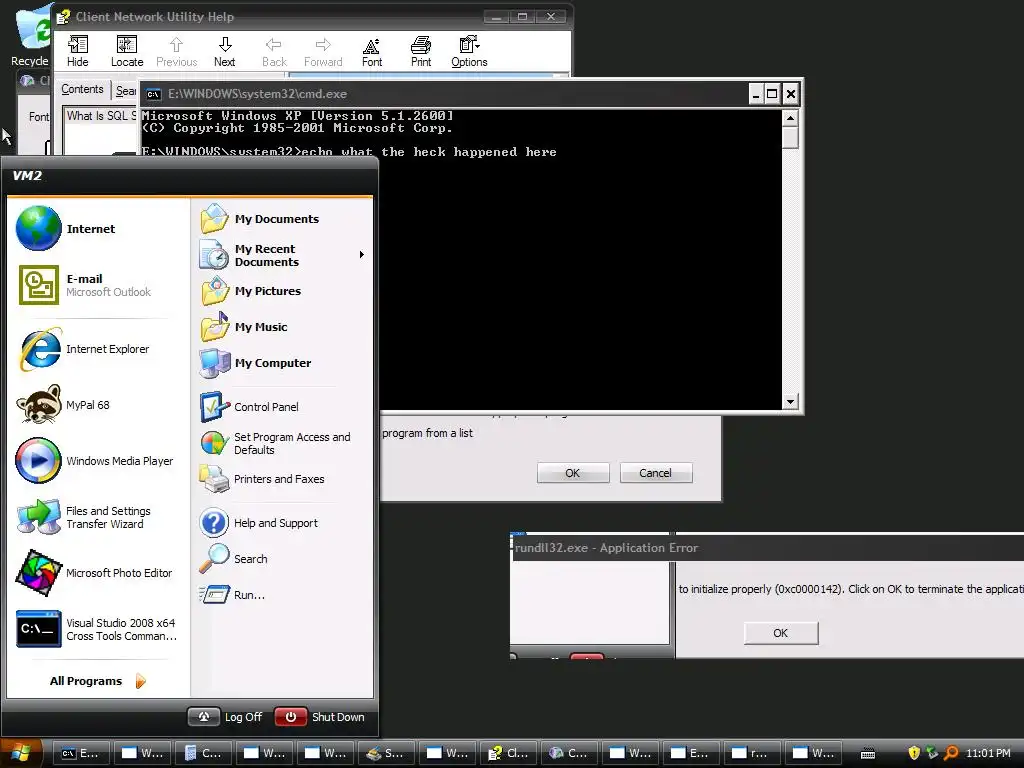Viewport: 1024px width, 768px height.
Task: Click the network connection tray icon
Action: (x=933, y=753)
